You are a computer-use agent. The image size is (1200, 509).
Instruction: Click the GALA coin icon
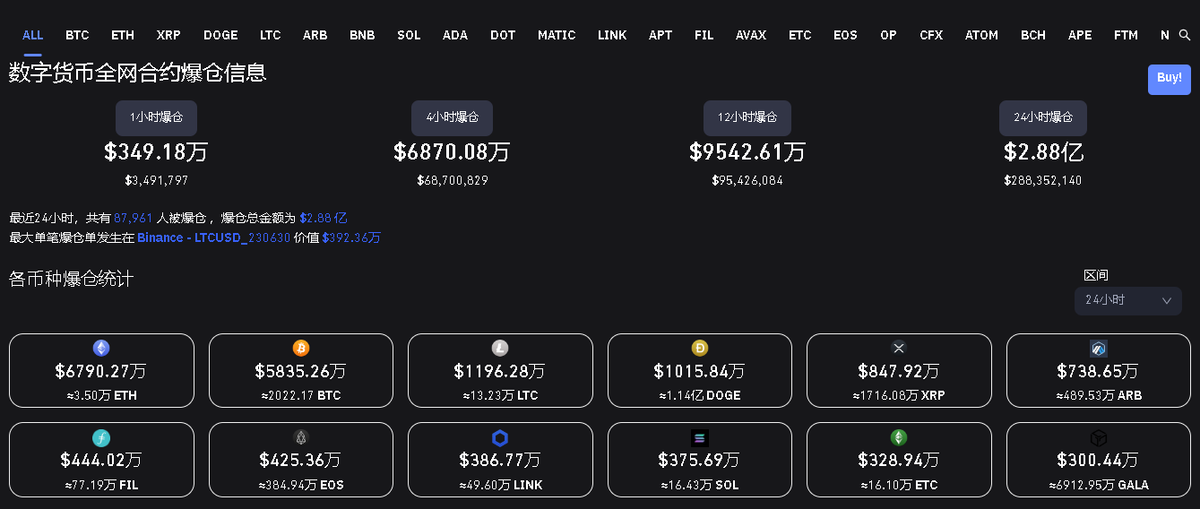1098,437
